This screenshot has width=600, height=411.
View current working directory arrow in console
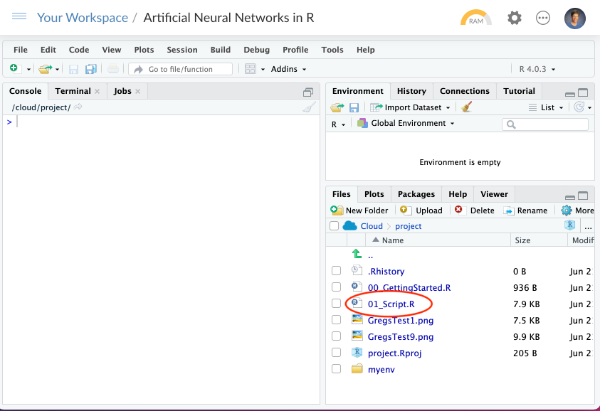[78, 107]
